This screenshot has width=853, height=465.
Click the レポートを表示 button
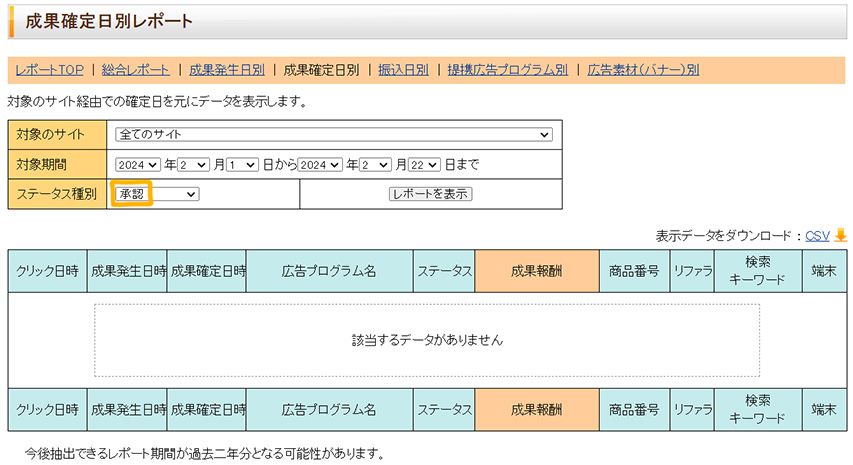click(x=430, y=194)
